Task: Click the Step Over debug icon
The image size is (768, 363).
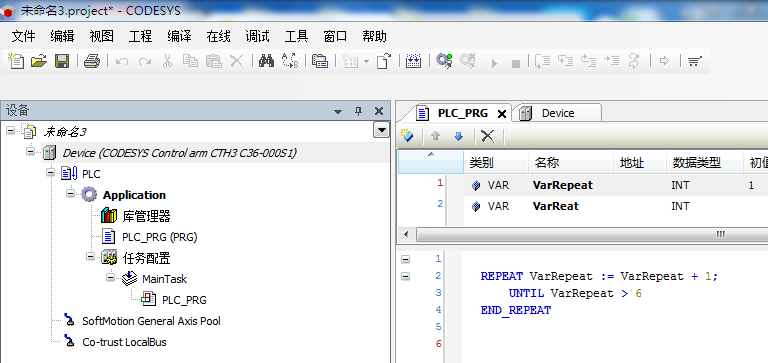Action: click(x=543, y=61)
